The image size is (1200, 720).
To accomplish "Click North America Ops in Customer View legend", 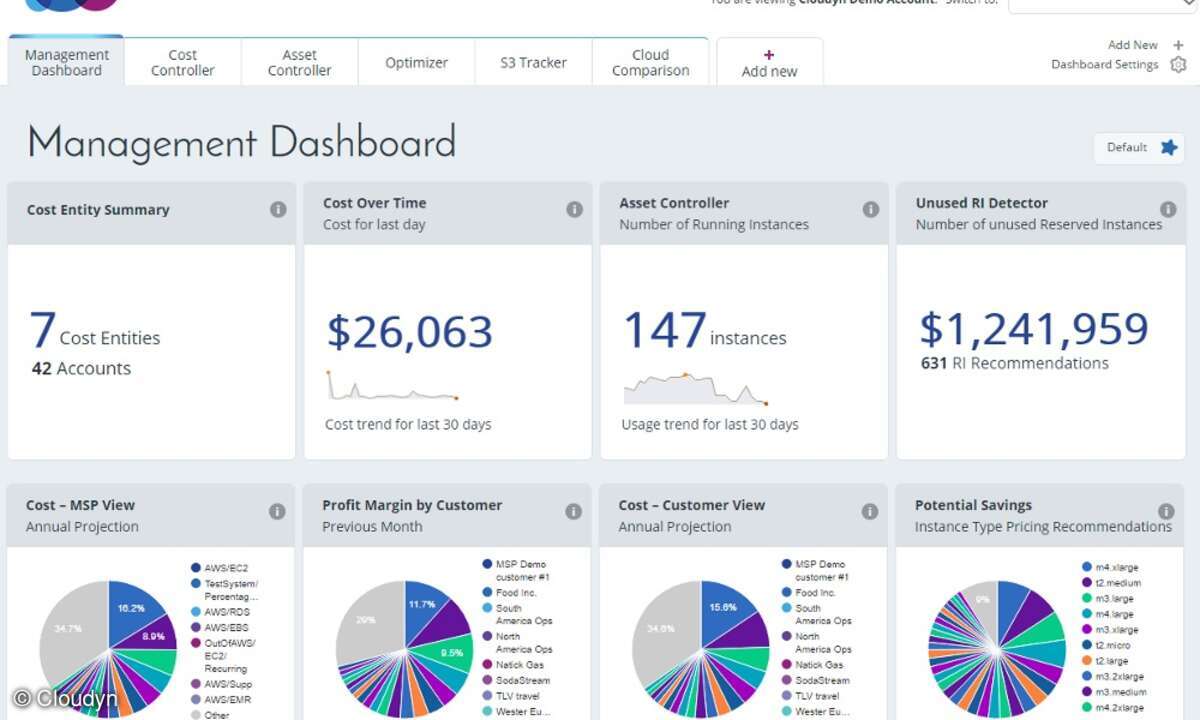I will point(817,642).
